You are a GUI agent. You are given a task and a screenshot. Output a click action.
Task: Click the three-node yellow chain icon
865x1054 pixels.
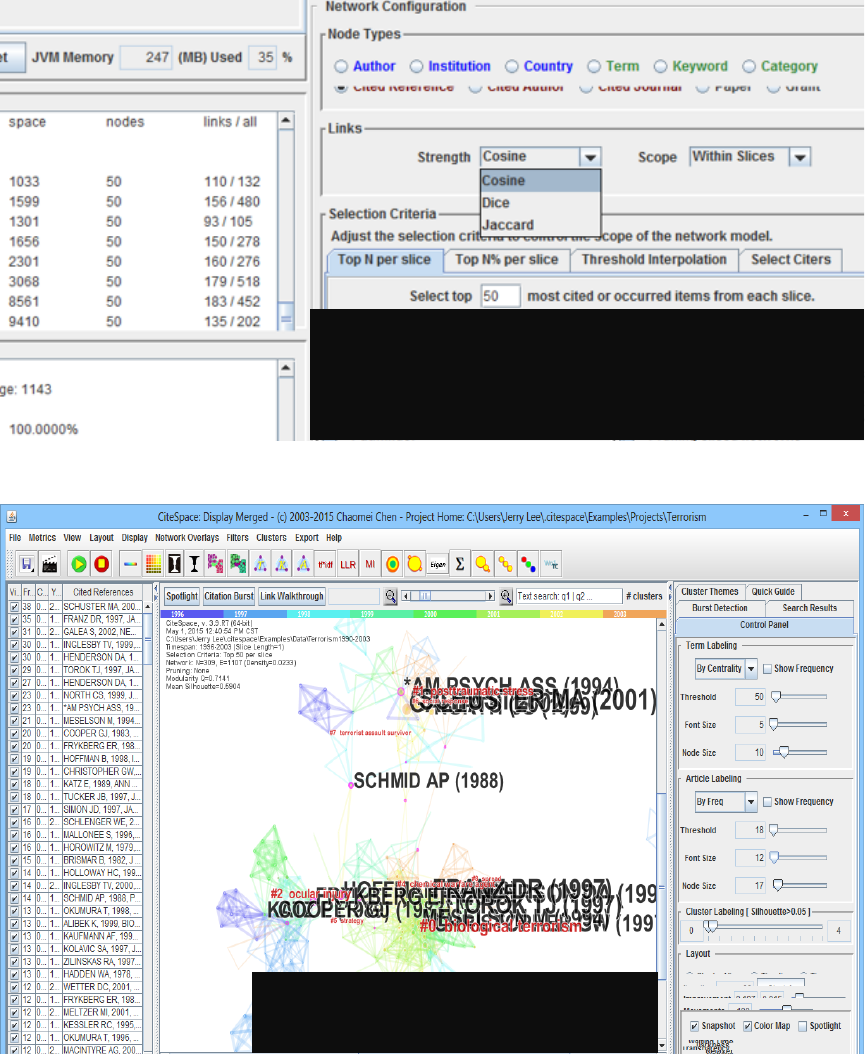(x=505, y=564)
